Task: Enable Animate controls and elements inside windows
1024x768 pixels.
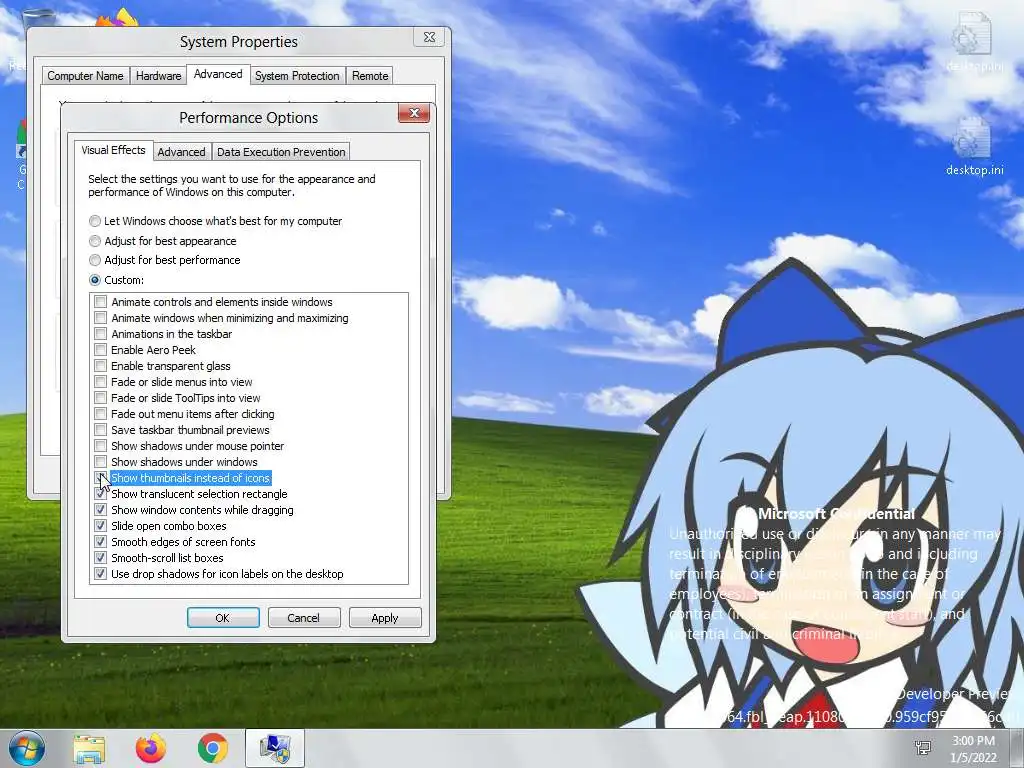Action: [x=101, y=302]
